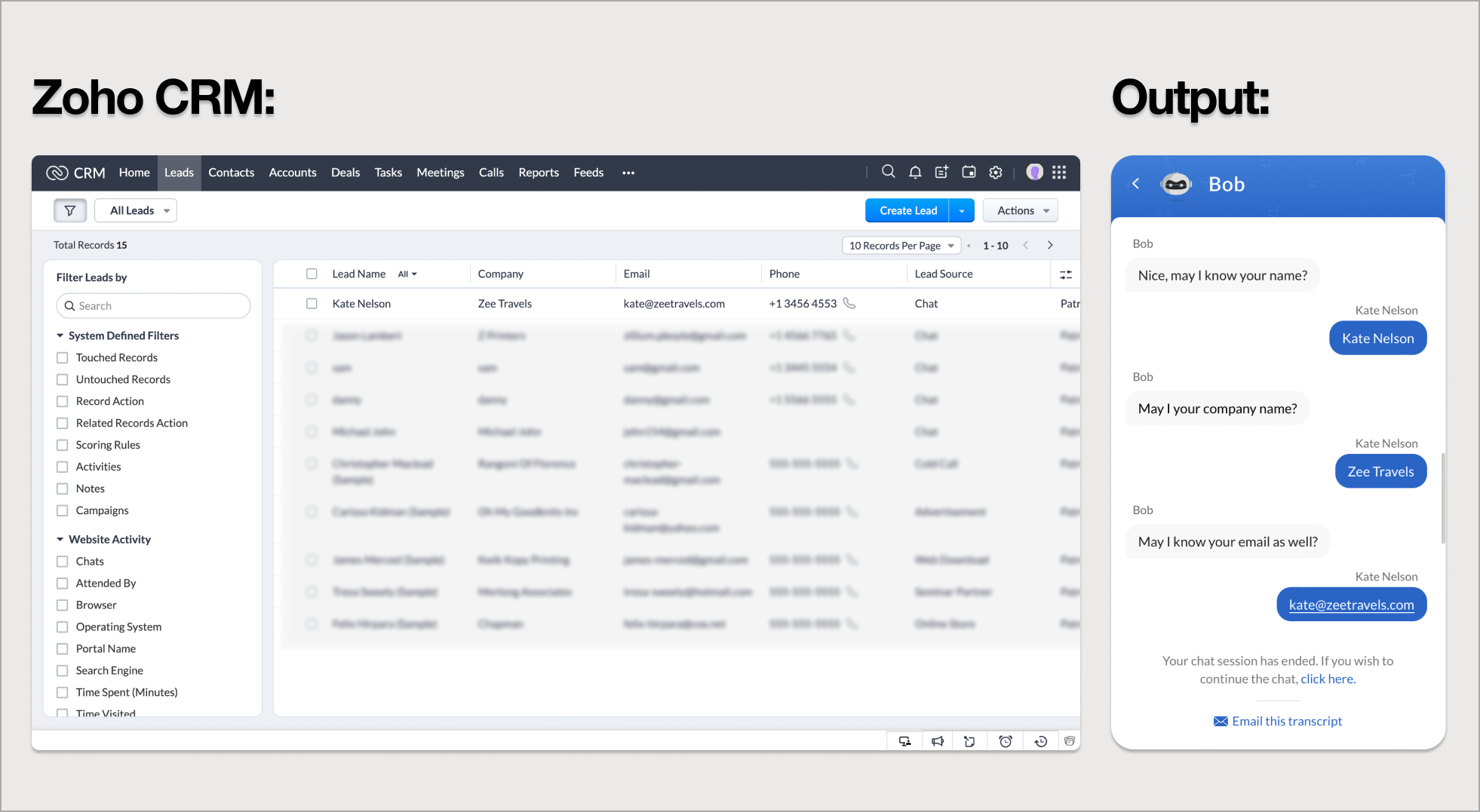
Task: Tick the Browser filter checkbox
Action: (63, 605)
